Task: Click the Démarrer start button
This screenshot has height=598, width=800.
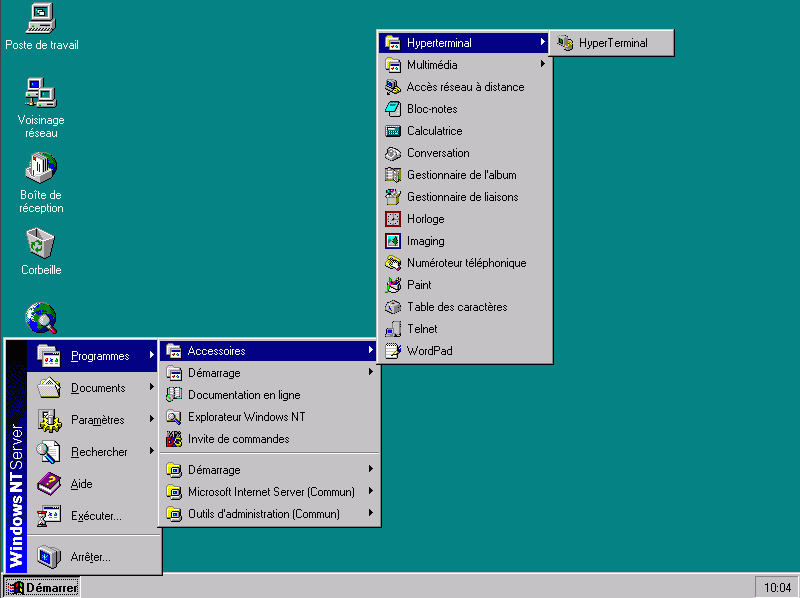Action: click(x=42, y=587)
